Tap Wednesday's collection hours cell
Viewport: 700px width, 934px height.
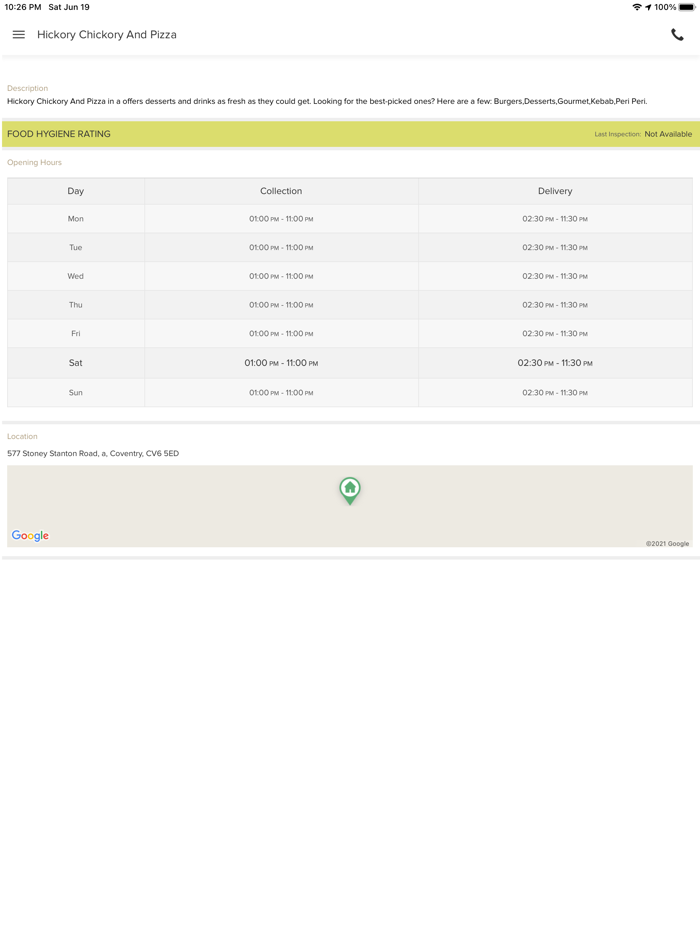(x=281, y=276)
